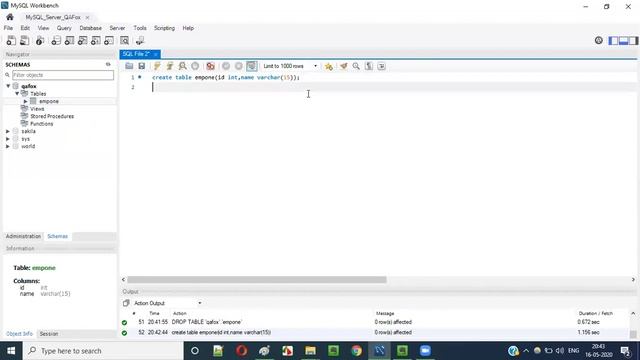This screenshot has width=640, height=360.
Task: Open the Query menu
Action: point(64,28)
